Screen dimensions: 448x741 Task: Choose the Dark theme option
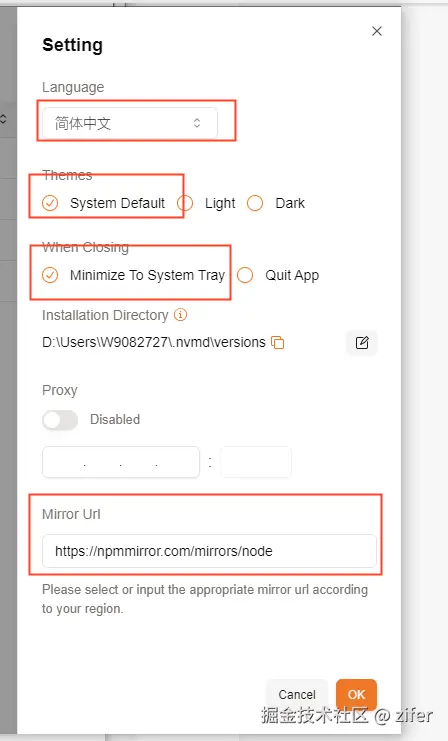276,203
